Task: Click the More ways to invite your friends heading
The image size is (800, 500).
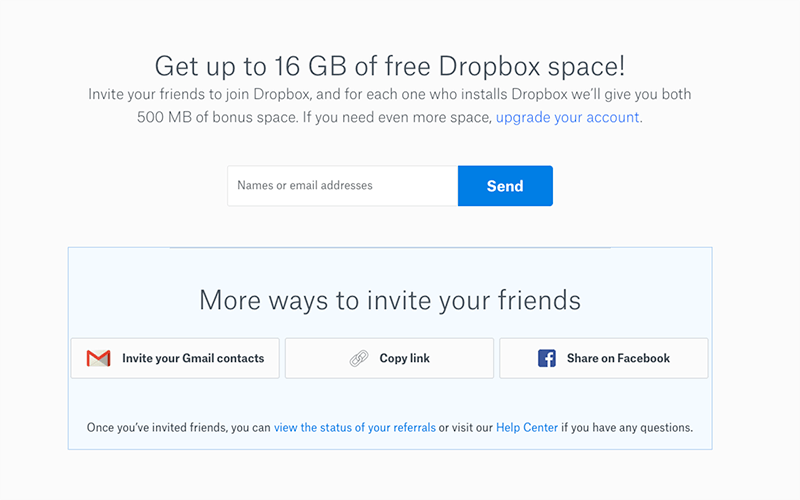Action: click(x=389, y=300)
